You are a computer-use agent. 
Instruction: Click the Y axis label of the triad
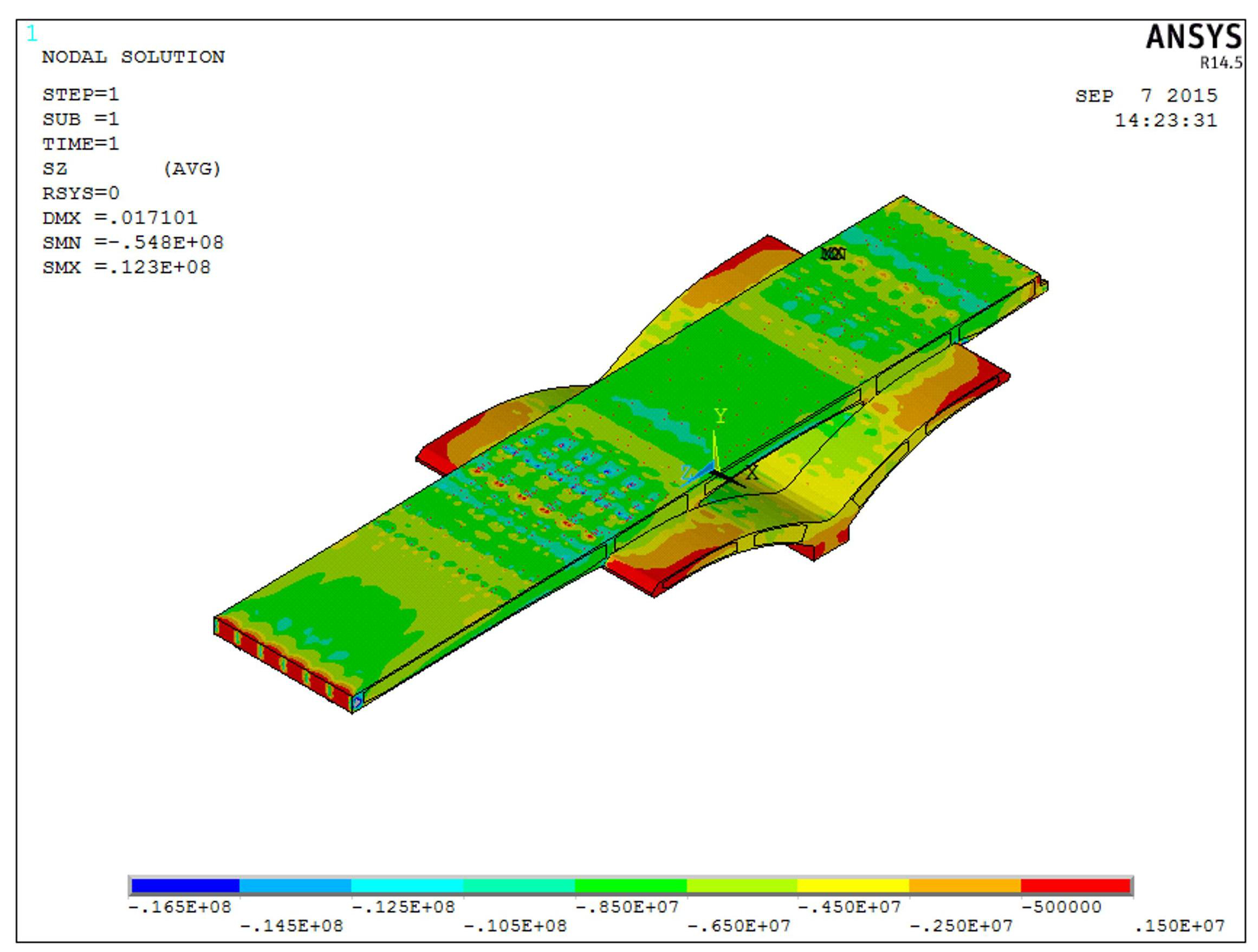coord(721,416)
